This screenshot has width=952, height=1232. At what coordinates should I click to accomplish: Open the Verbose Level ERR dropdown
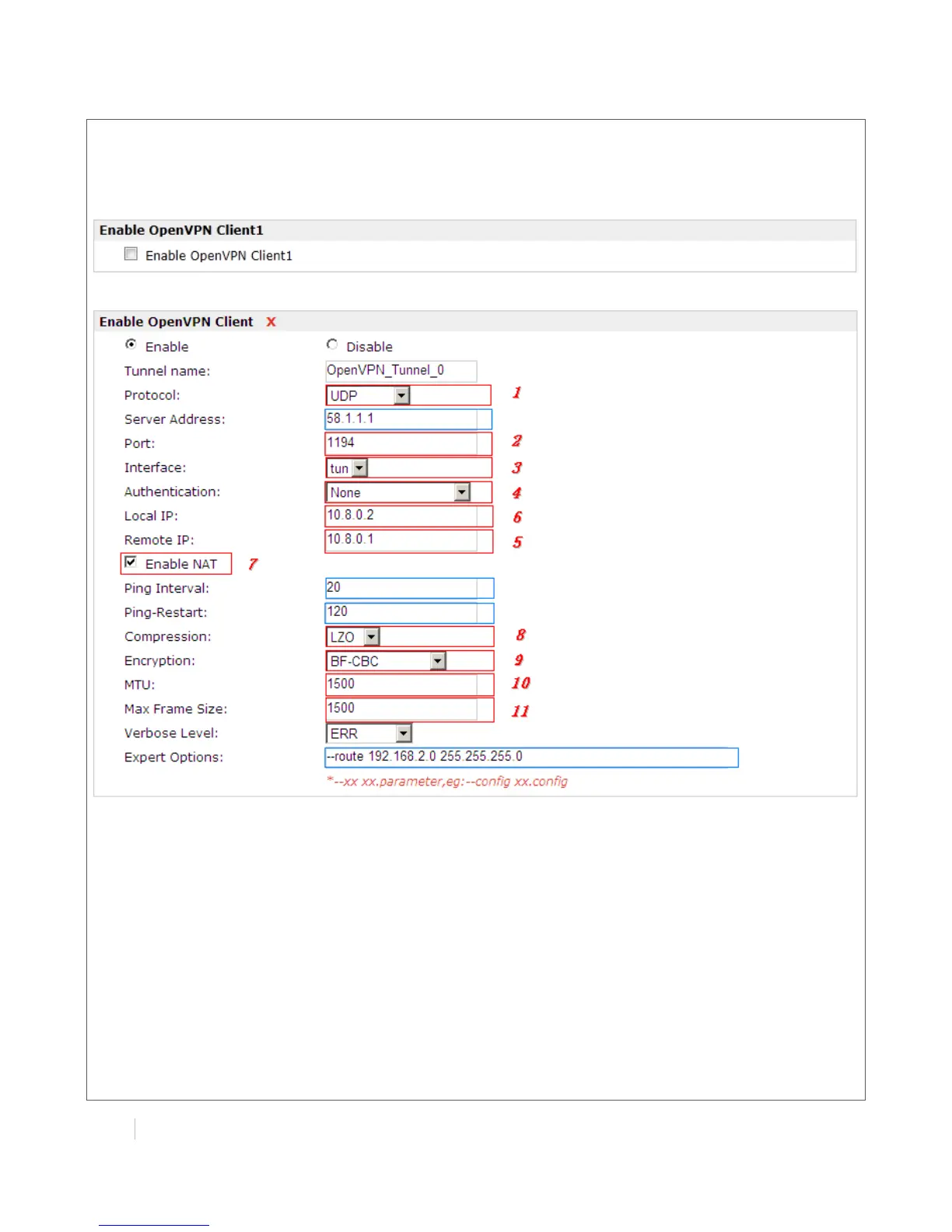[x=369, y=733]
